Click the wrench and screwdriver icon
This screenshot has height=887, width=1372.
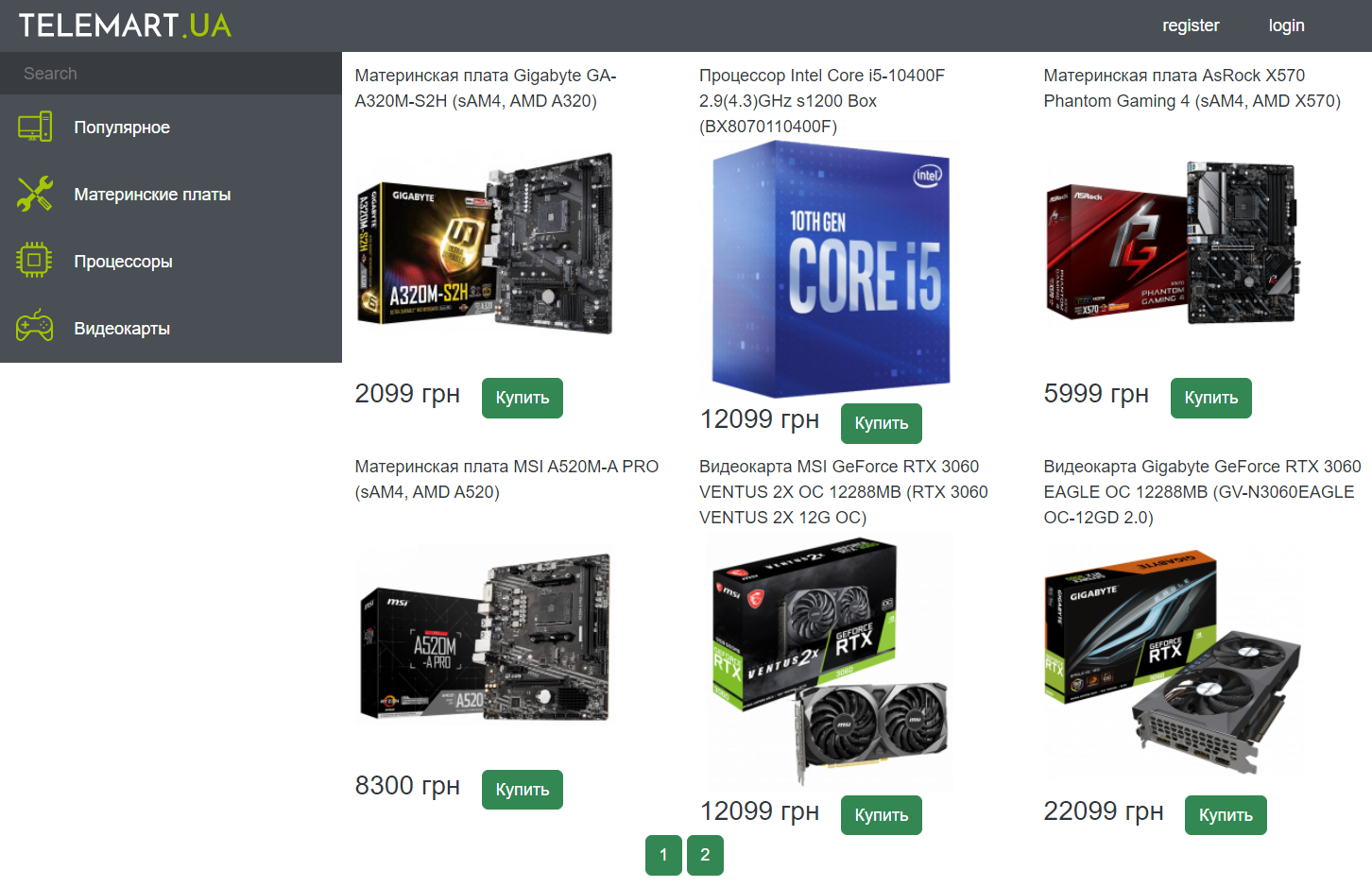pyautogui.click(x=35, y=194)
